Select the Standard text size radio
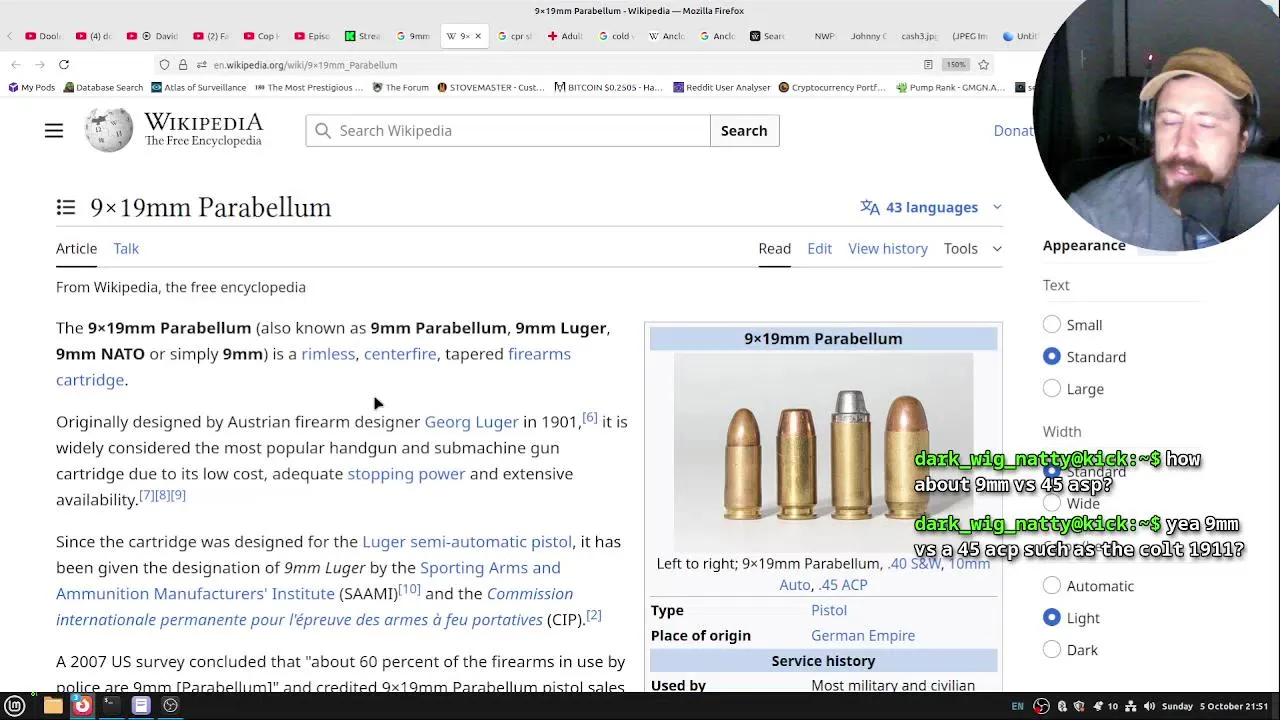Image resolution: width=1280 pixels, height=720 pixels. pyautogui.click(x=1052, y=356)
